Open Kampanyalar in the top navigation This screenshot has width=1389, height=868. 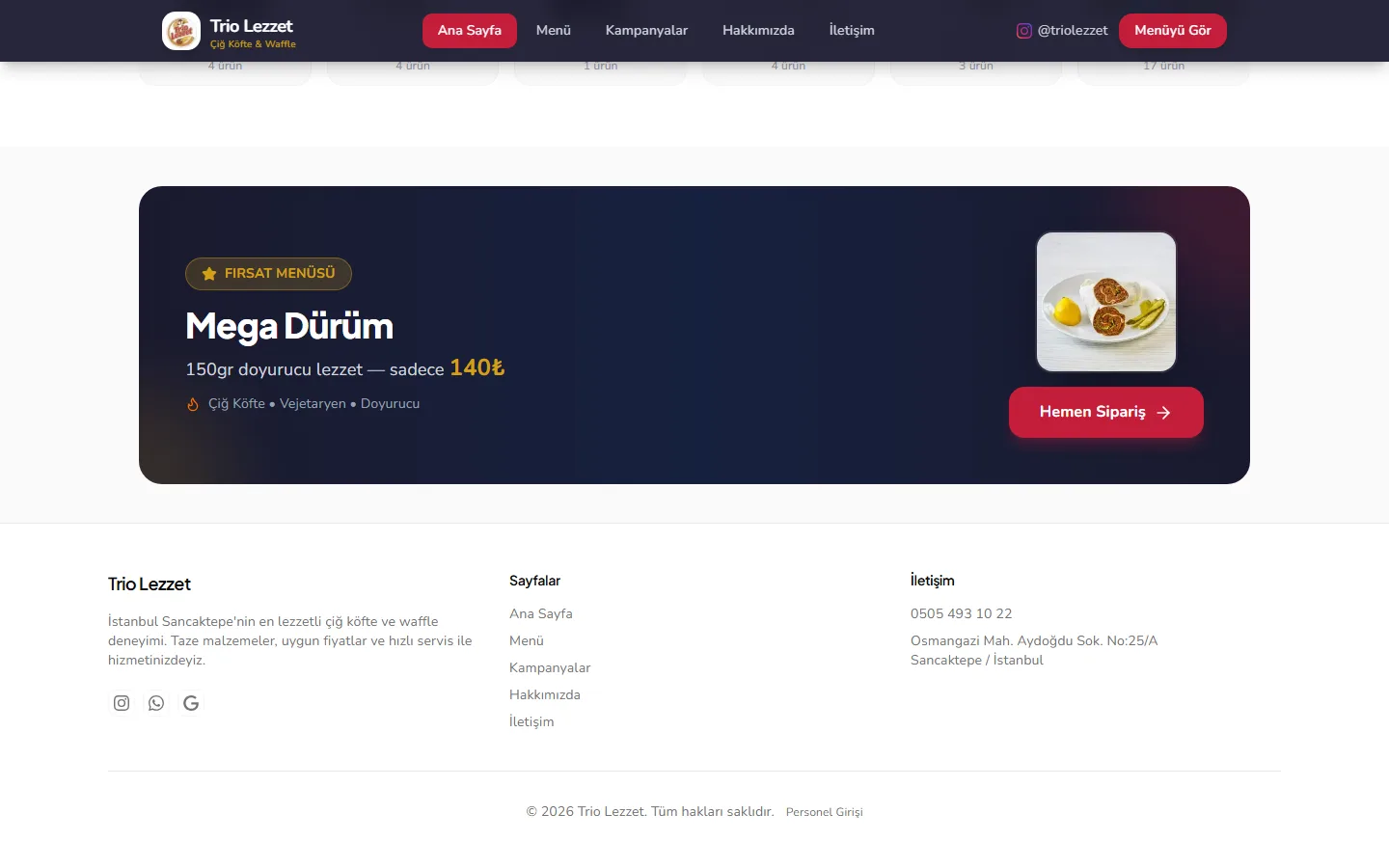pos(646,31)
